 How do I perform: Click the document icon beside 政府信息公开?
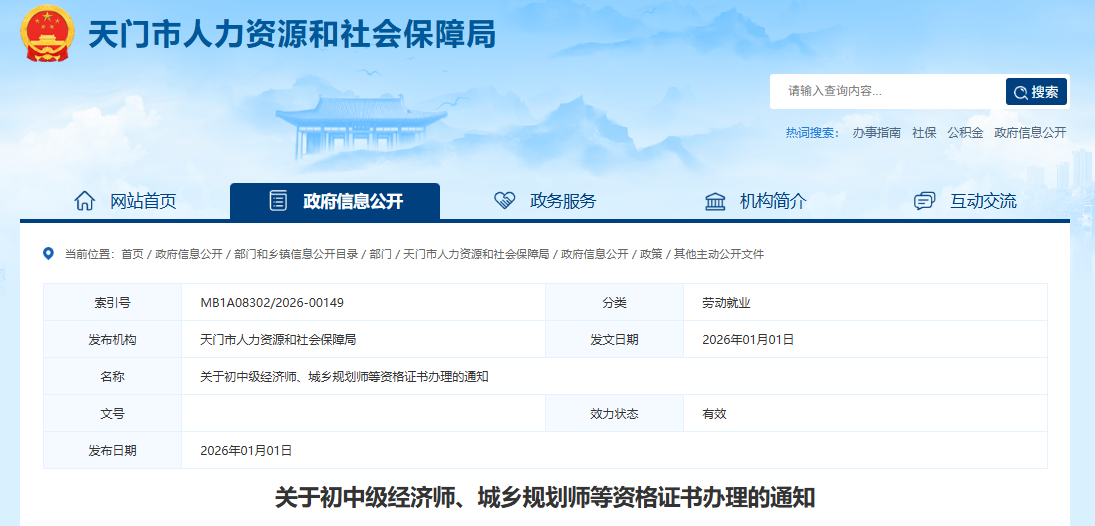[278, 201]
